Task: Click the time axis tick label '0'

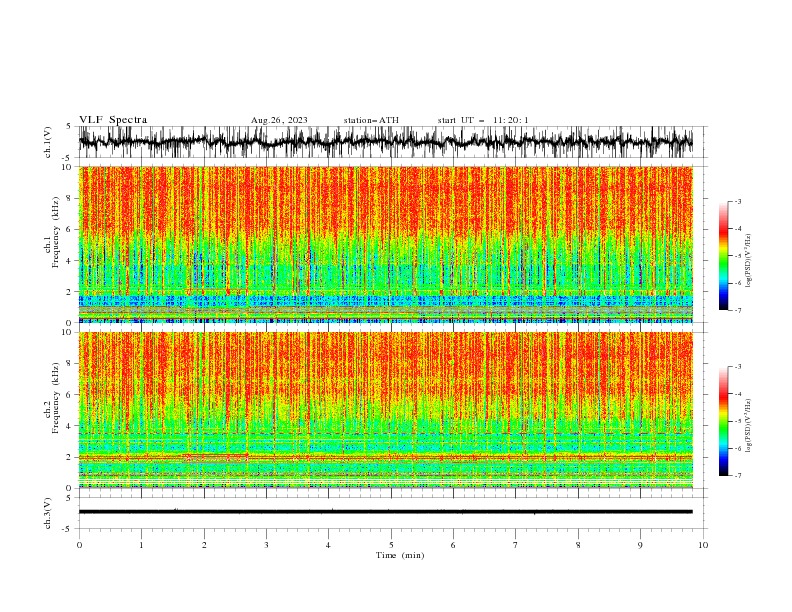Action: (x=79, y=545)
